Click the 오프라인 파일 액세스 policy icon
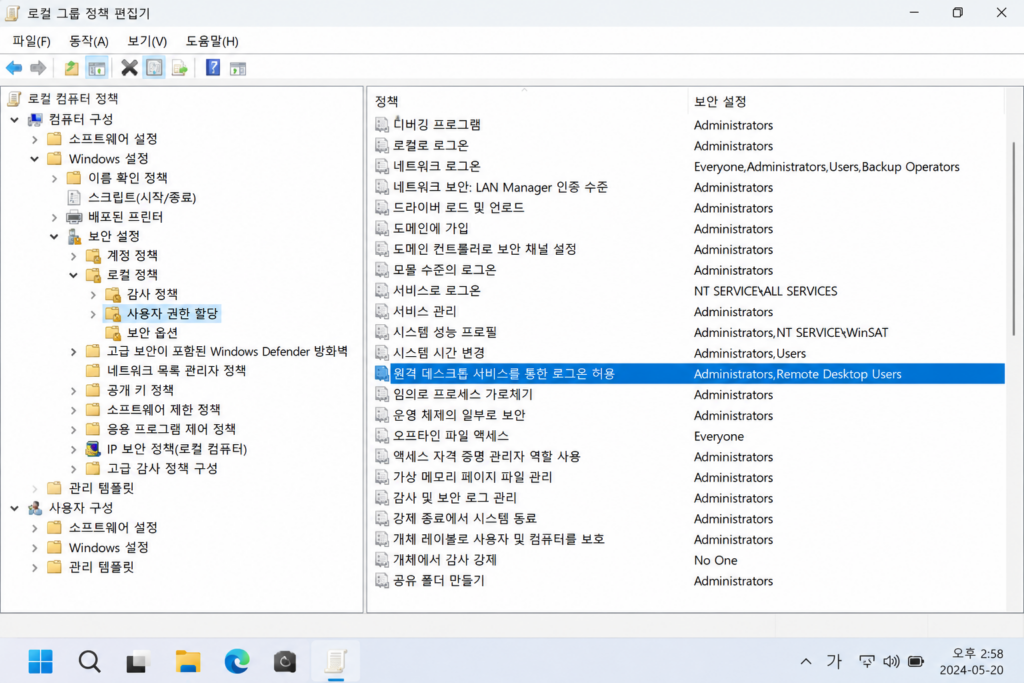The height and width of the screenshot is (683, 1024). [382, 436]
